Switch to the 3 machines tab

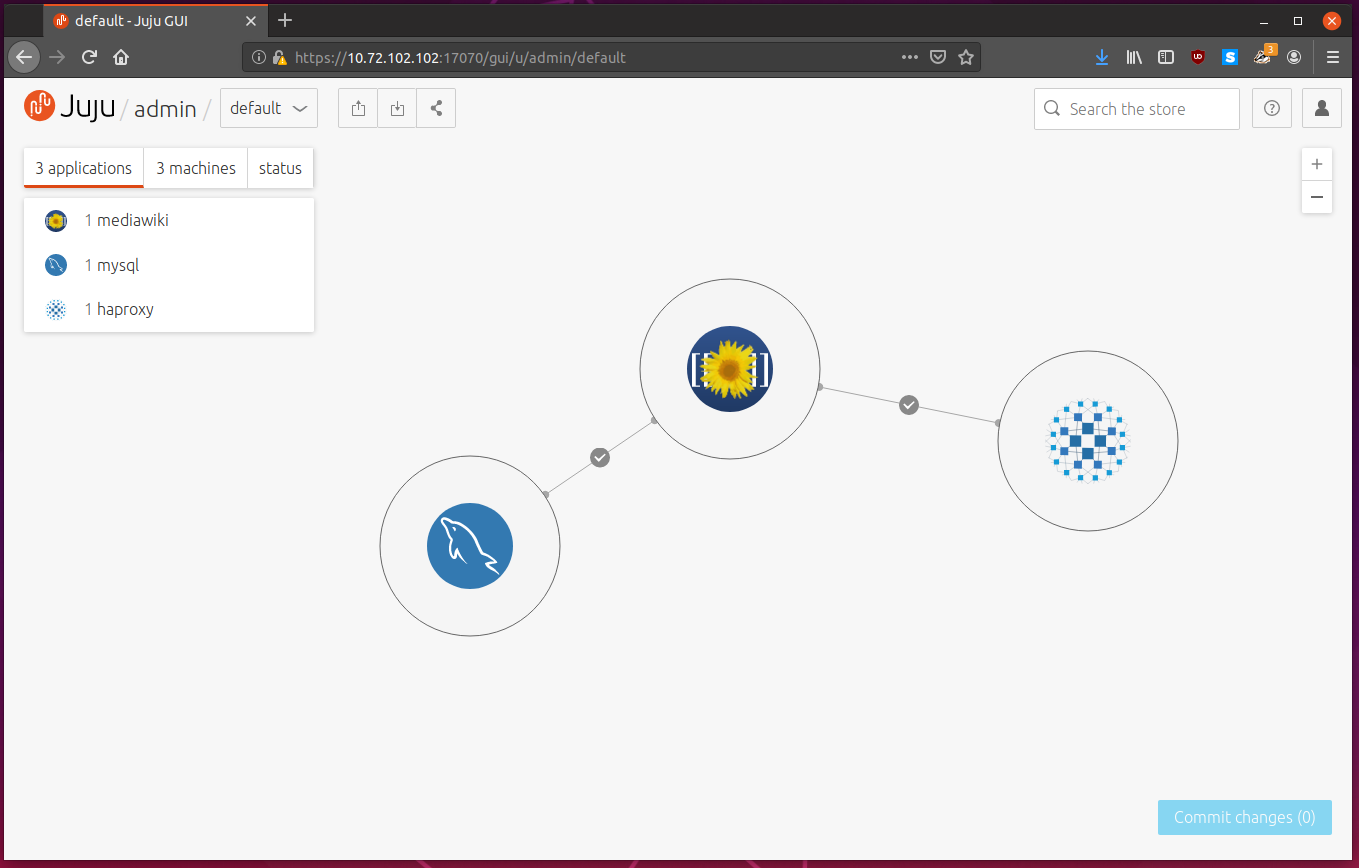coord(196,168)
